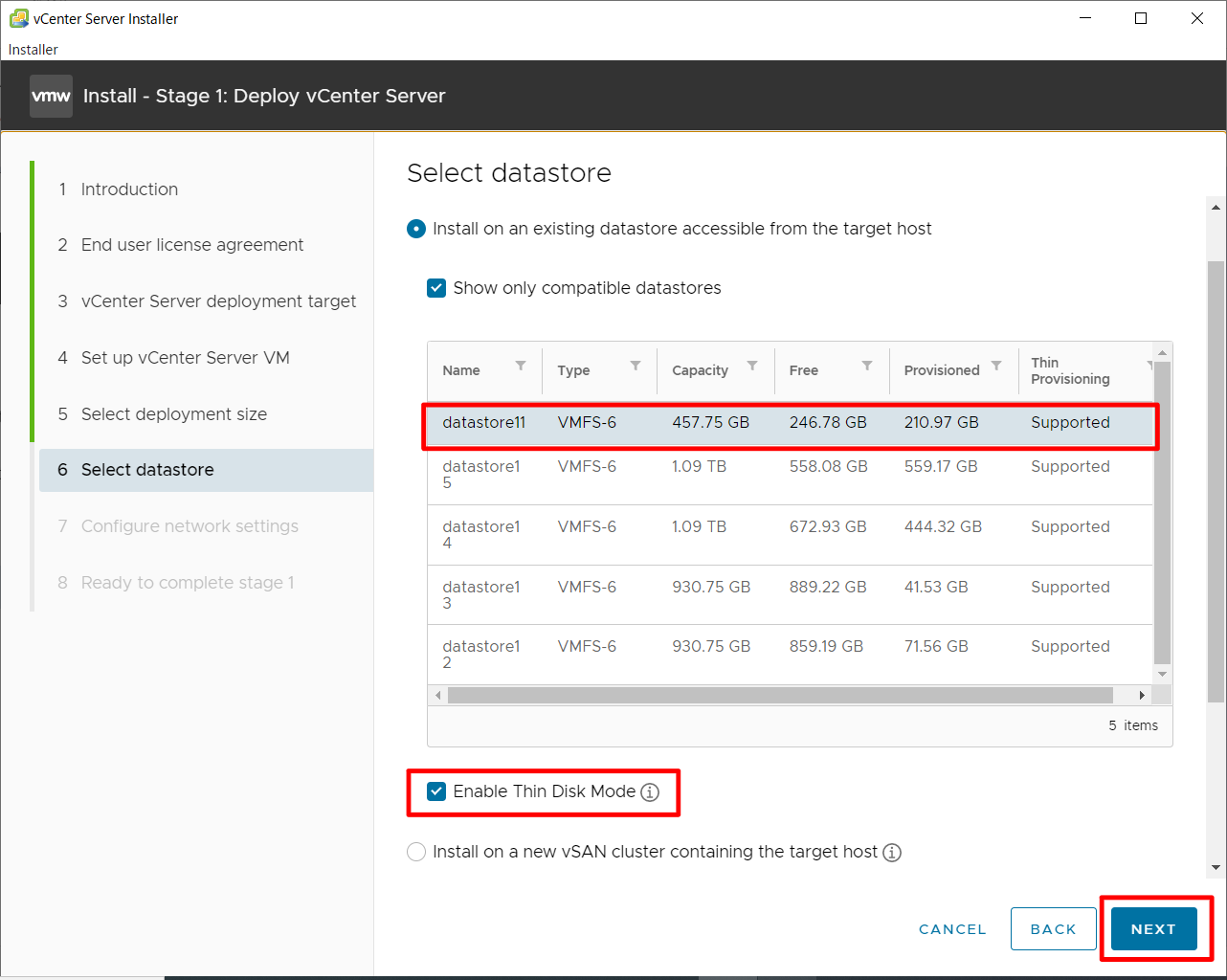
Task: Open info icon beside Enable Thin Disk Mode
Action: pyautogui.click(x=650, y=792)
